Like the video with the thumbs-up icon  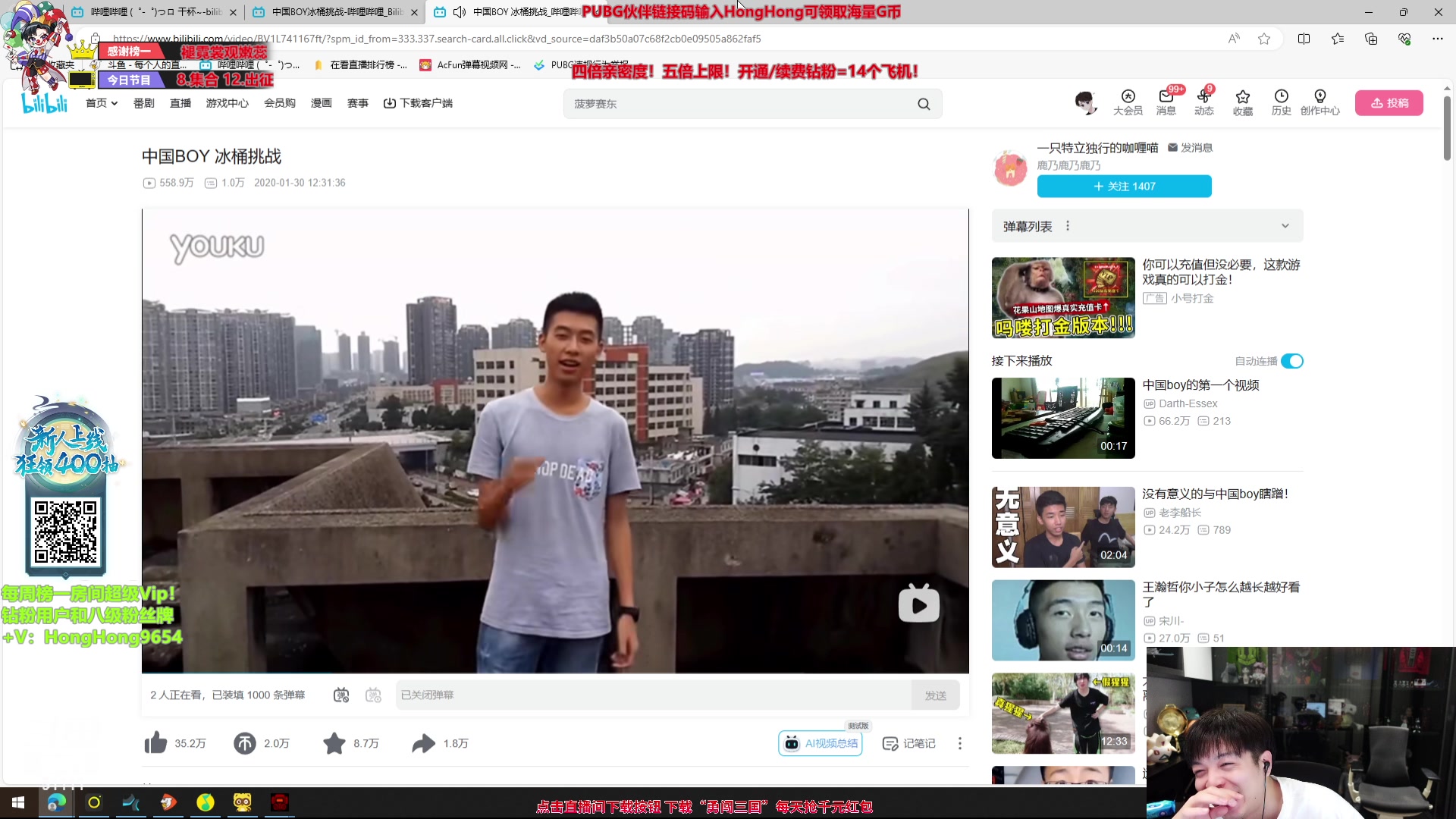coord(155,743)
